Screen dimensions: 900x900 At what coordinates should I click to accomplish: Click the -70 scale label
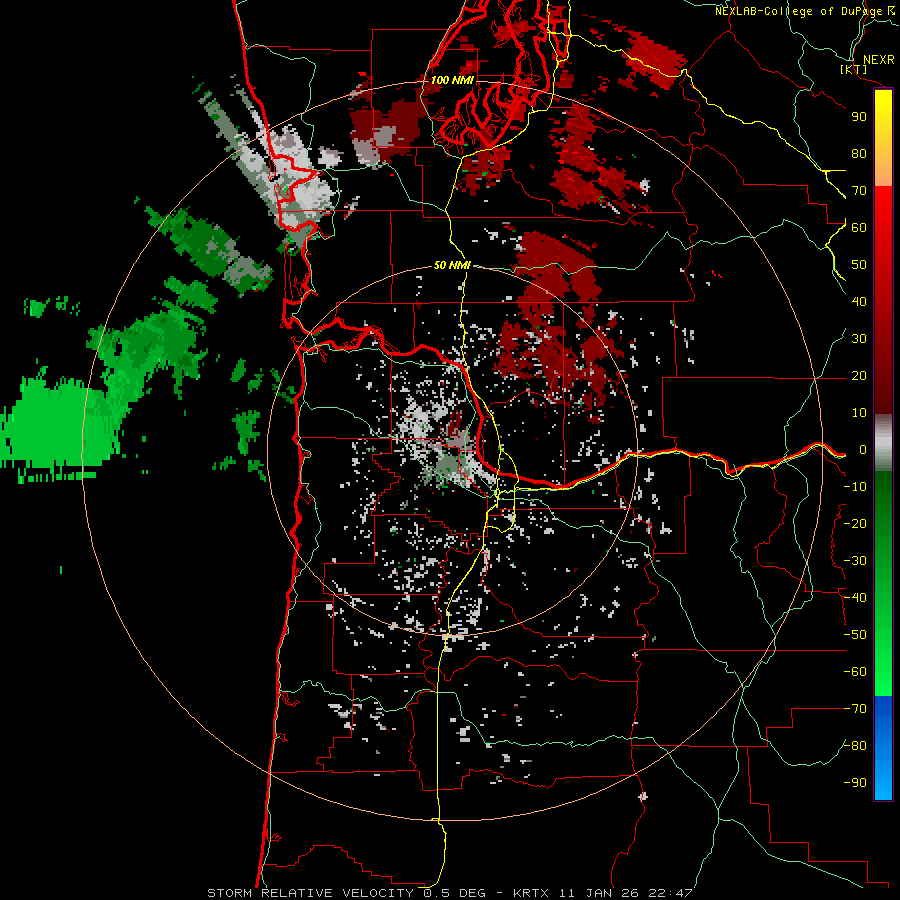pos(855,709)
